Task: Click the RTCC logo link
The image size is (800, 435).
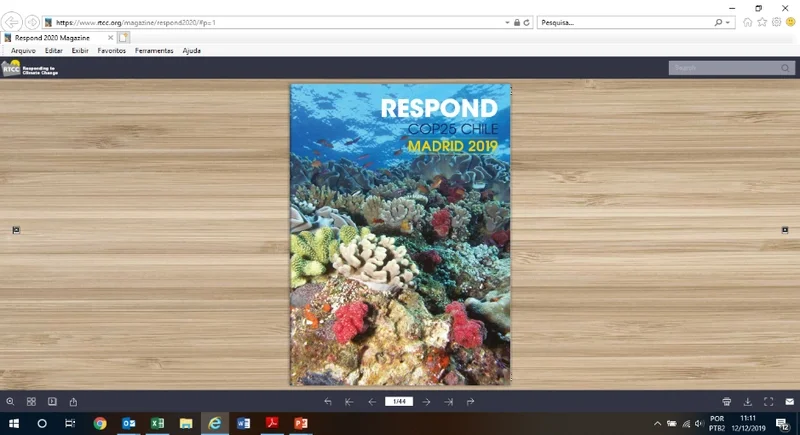Action: pyautogui.click(x=30, y=68)
